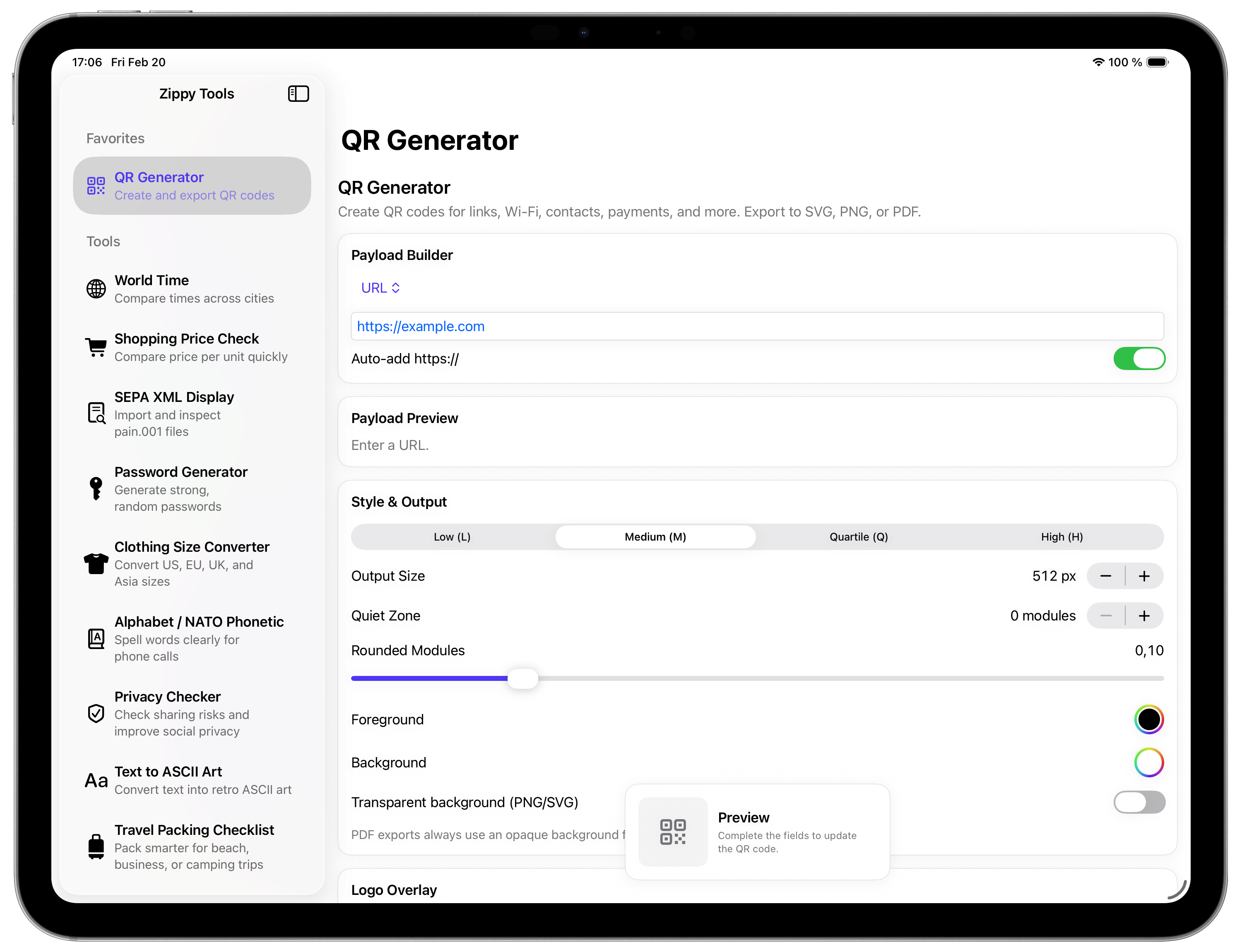1242x952 pixels.
Task: Disable Auto-add https://
Action: (x=1139, y=358)
